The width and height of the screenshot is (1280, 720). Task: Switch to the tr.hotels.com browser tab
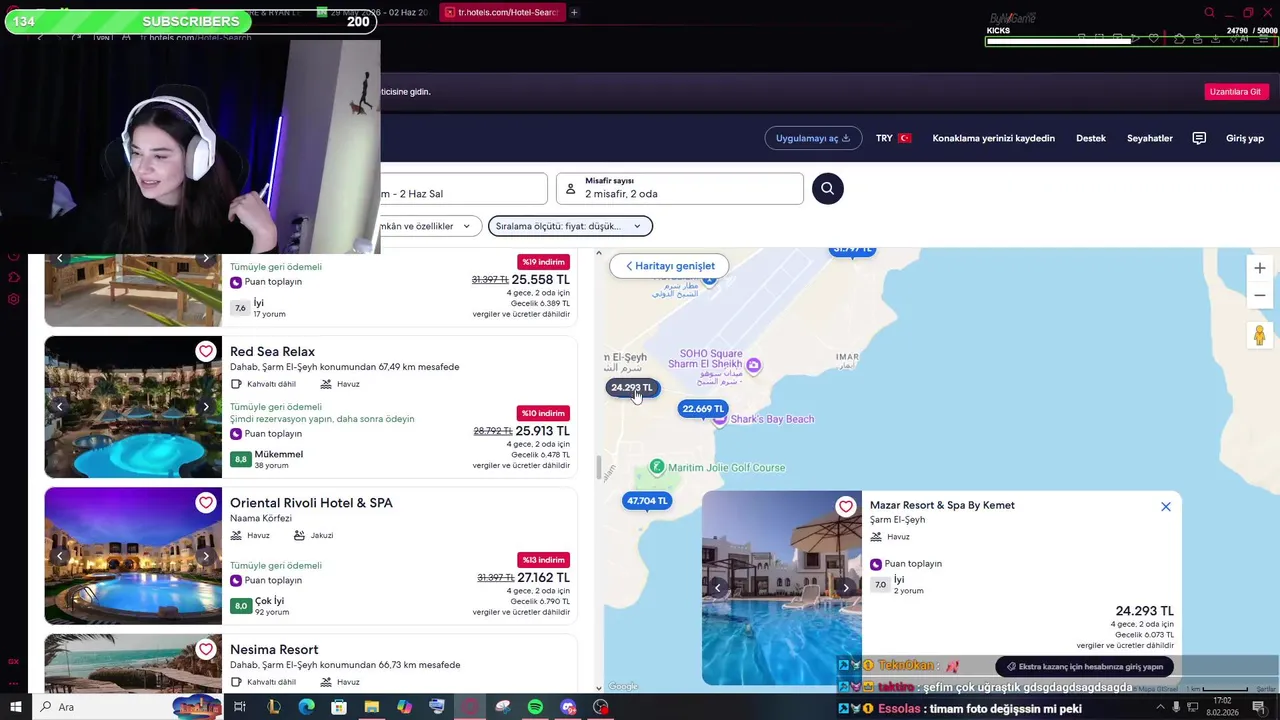(500, 12)
